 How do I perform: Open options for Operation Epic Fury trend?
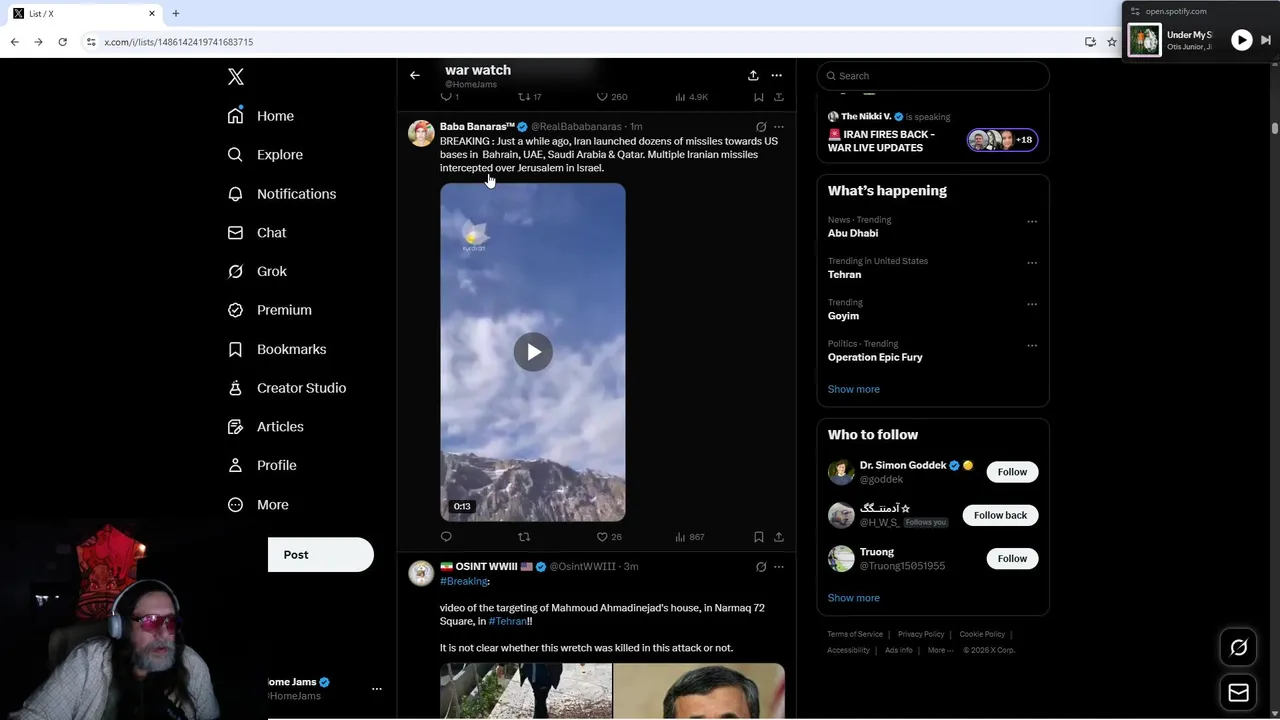coord(1032,346)
